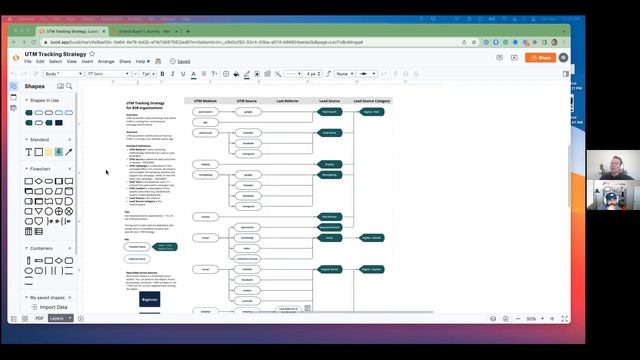The height and width of the screenshot is (360, 640).
Task: Open the None start arrow dropdown
Action: (344, 74)
